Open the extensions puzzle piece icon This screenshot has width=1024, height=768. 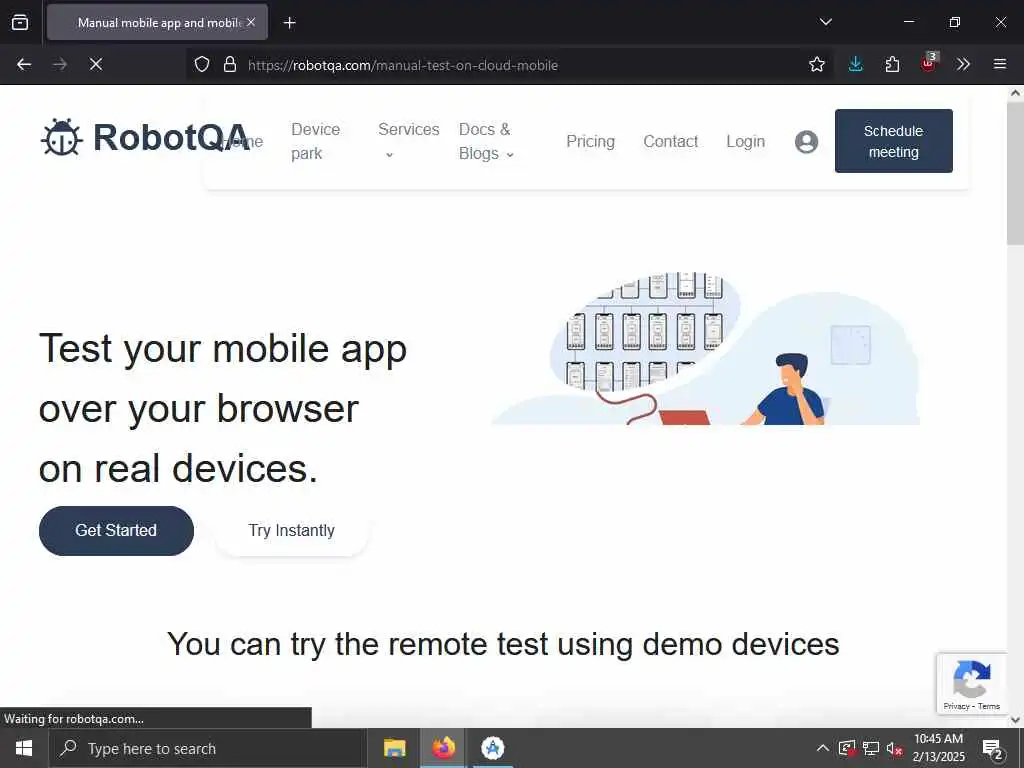click(x=892, y=64)
